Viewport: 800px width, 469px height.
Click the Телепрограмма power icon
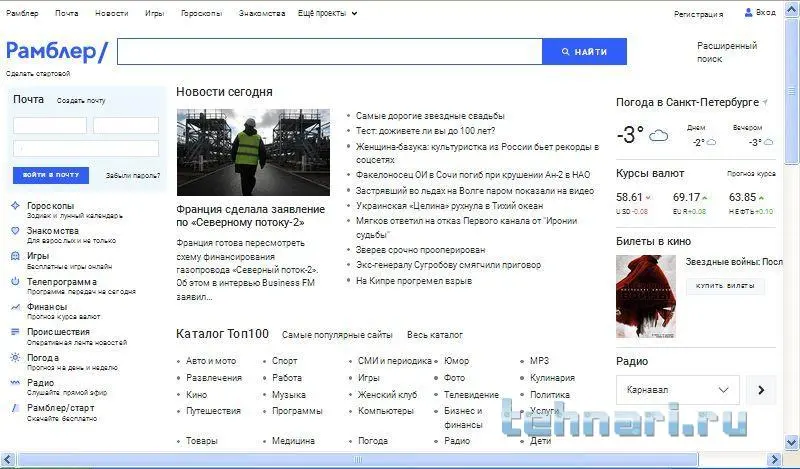pyautogui.click(x=15, y=281)
